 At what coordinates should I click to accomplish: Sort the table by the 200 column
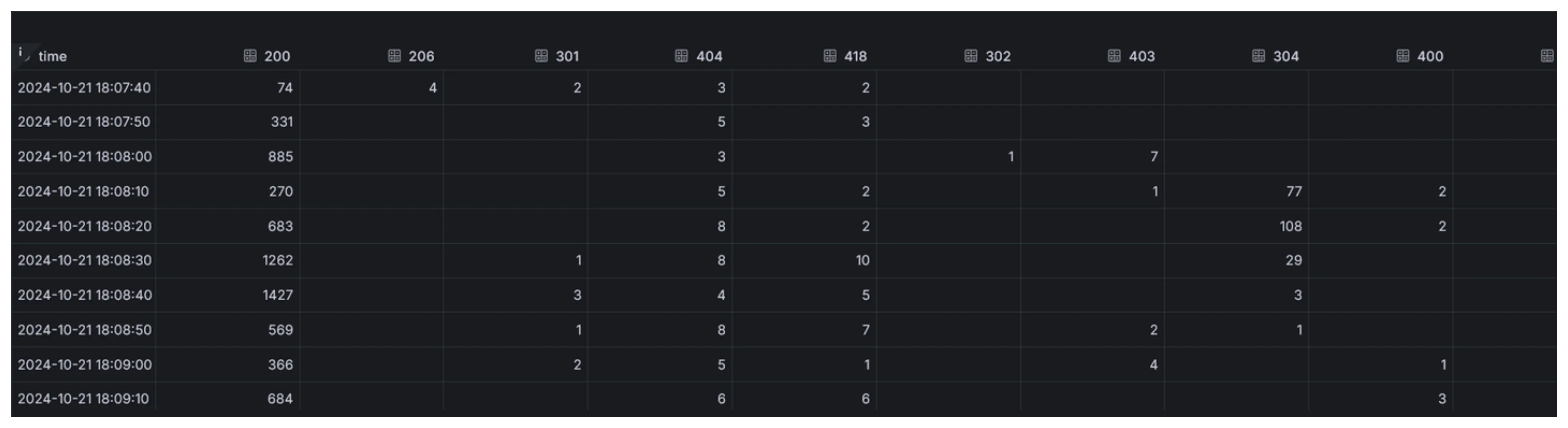[277, 56]
